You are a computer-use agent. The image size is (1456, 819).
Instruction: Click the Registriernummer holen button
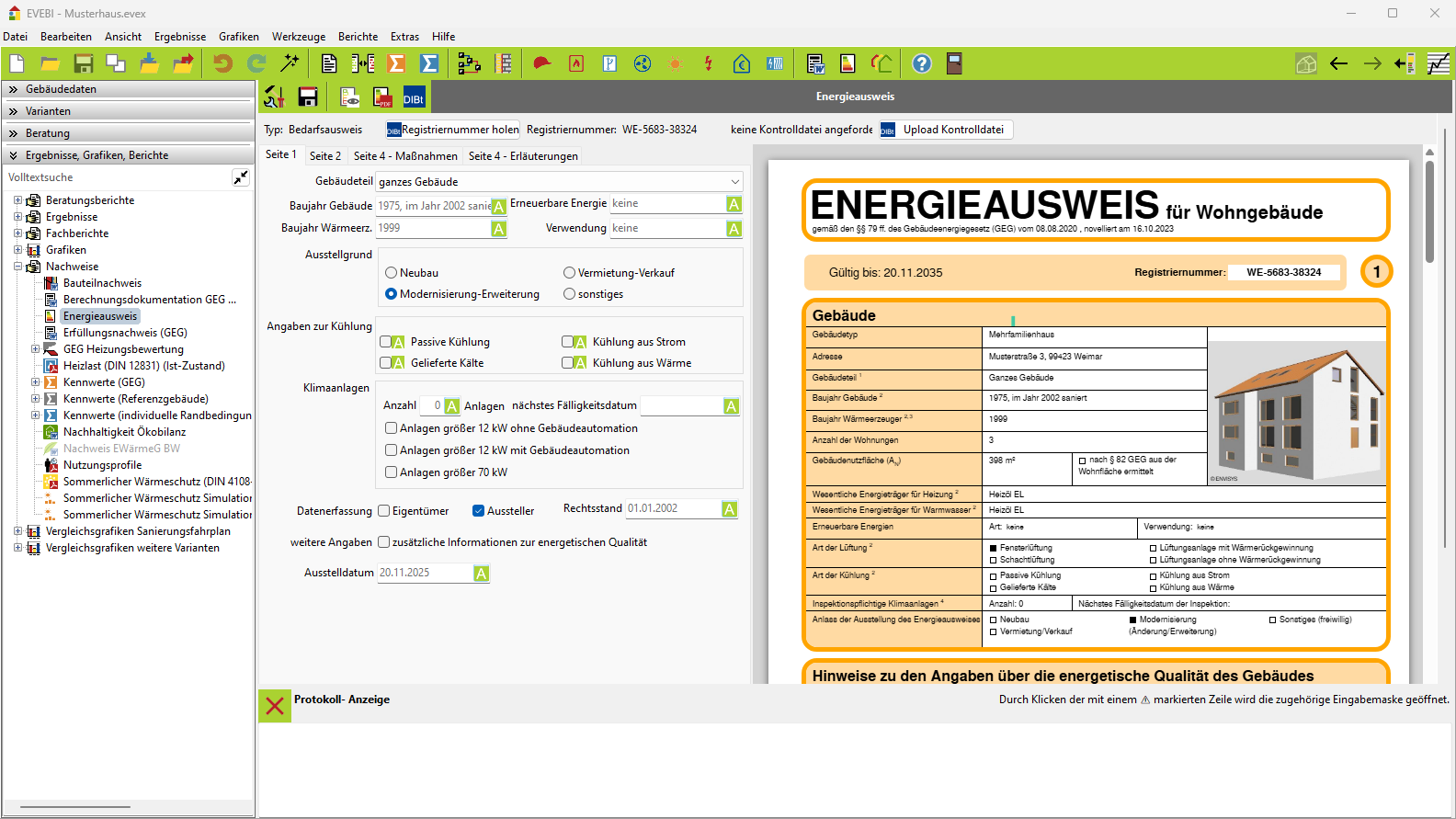tap(452, 130)
